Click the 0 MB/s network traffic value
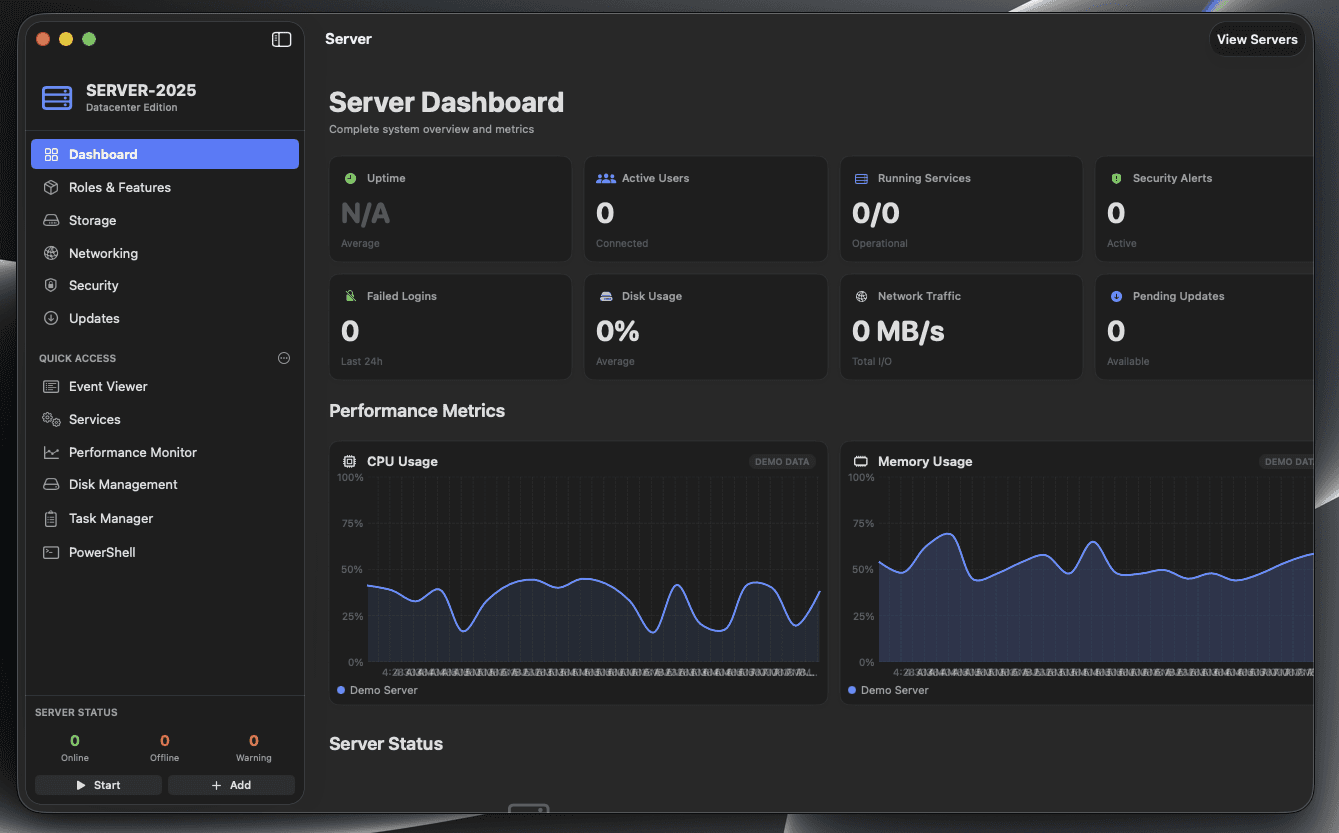1339x833 pixels. pos(898,331)
